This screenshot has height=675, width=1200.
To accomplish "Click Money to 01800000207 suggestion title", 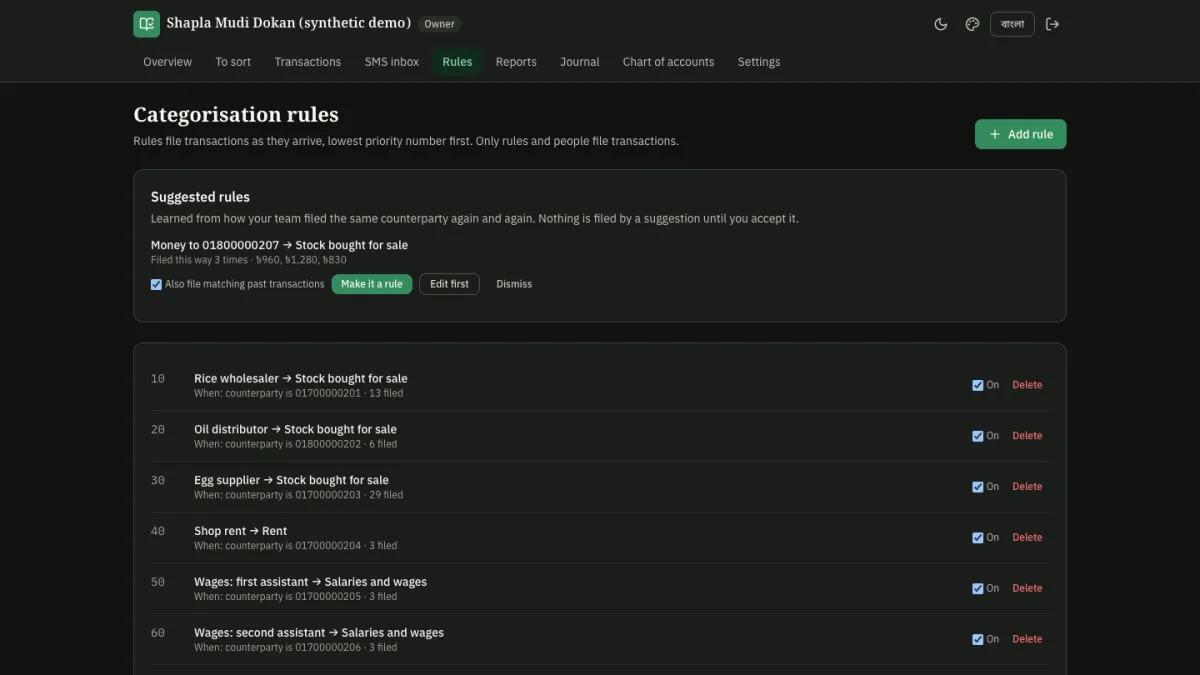I will (279, 245).
